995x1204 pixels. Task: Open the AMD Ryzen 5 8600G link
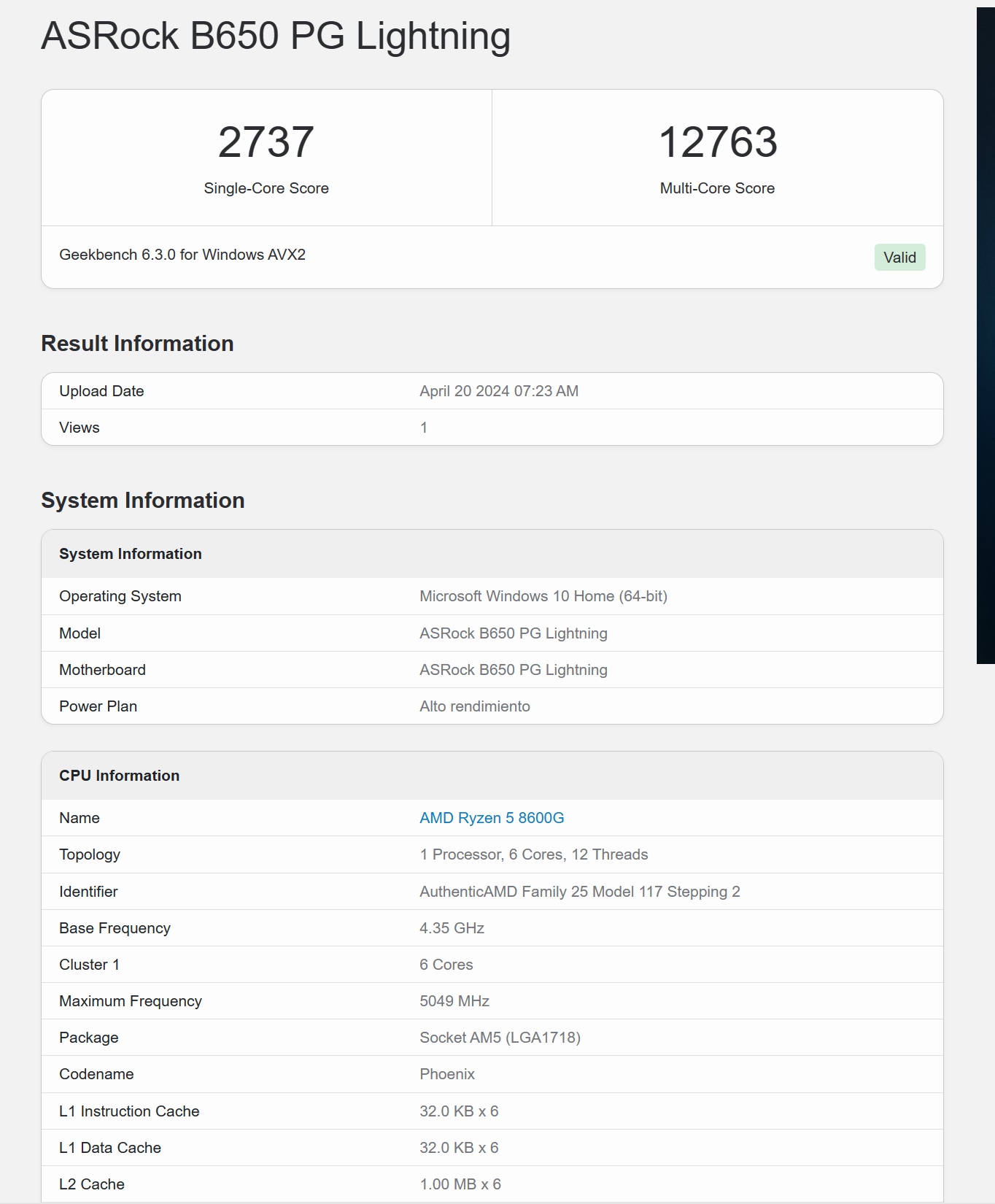pos(492,818)
